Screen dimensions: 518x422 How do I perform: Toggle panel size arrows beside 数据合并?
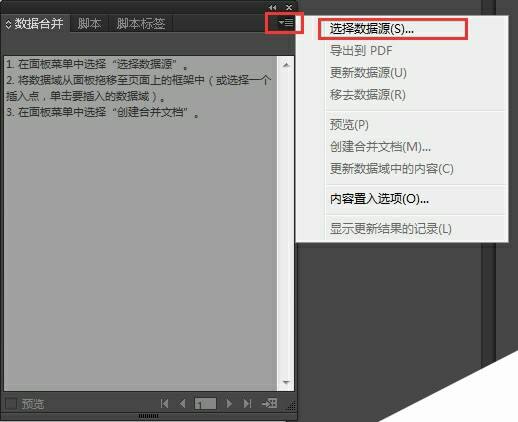[x=8, y=24]
